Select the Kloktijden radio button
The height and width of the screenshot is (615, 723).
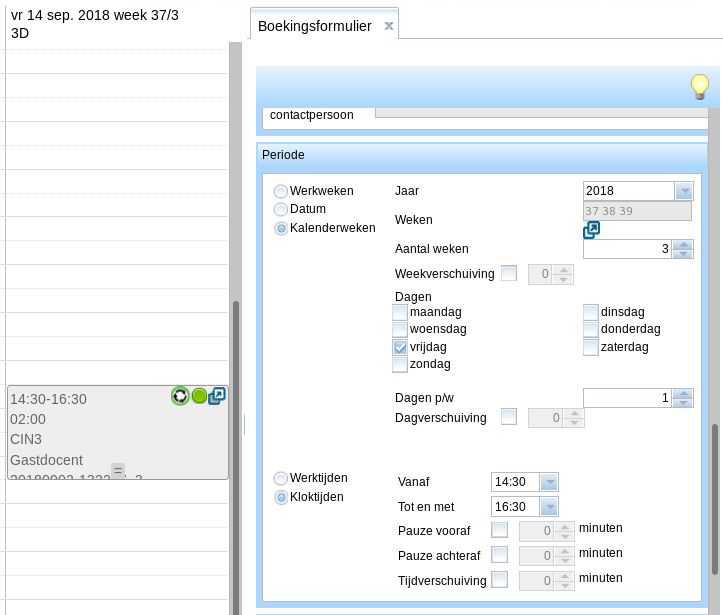(x=280, y=497)
